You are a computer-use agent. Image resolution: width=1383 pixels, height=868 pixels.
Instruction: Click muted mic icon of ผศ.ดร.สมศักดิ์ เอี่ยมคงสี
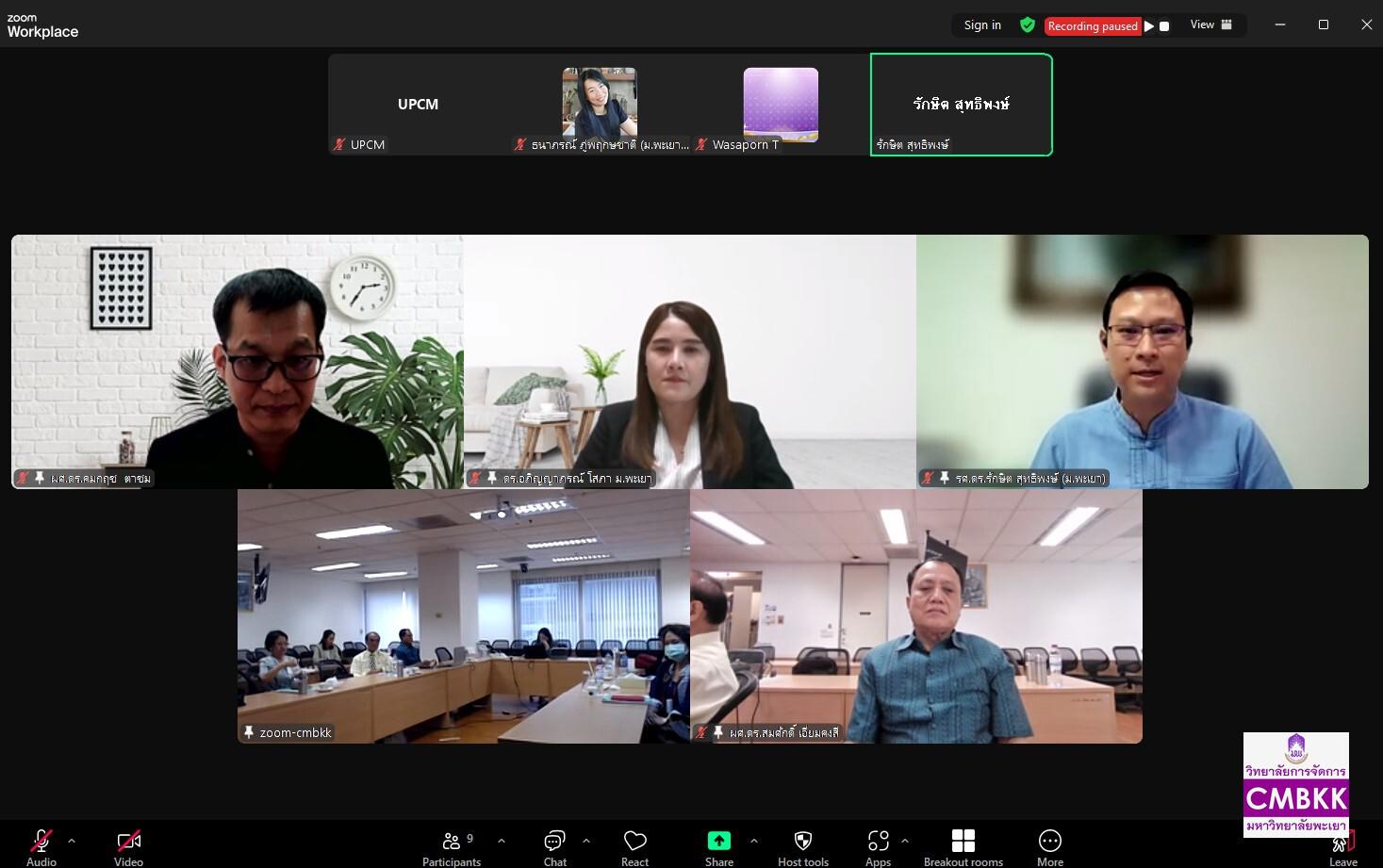click(x=701, y=732)
